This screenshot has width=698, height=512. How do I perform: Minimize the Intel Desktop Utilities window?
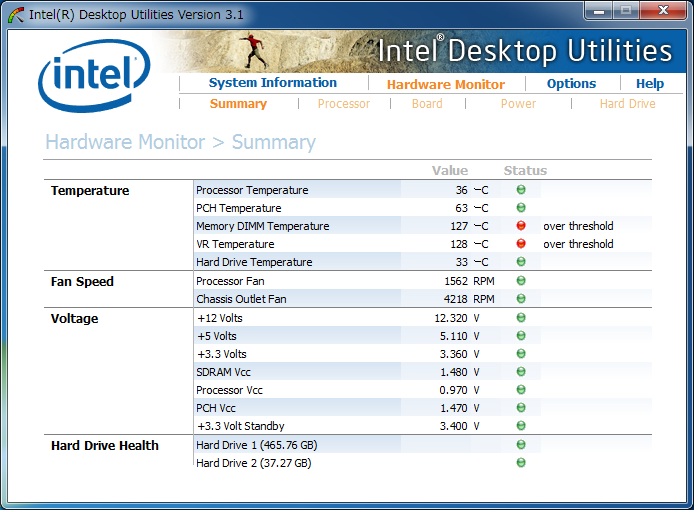[x=599, y=11]
